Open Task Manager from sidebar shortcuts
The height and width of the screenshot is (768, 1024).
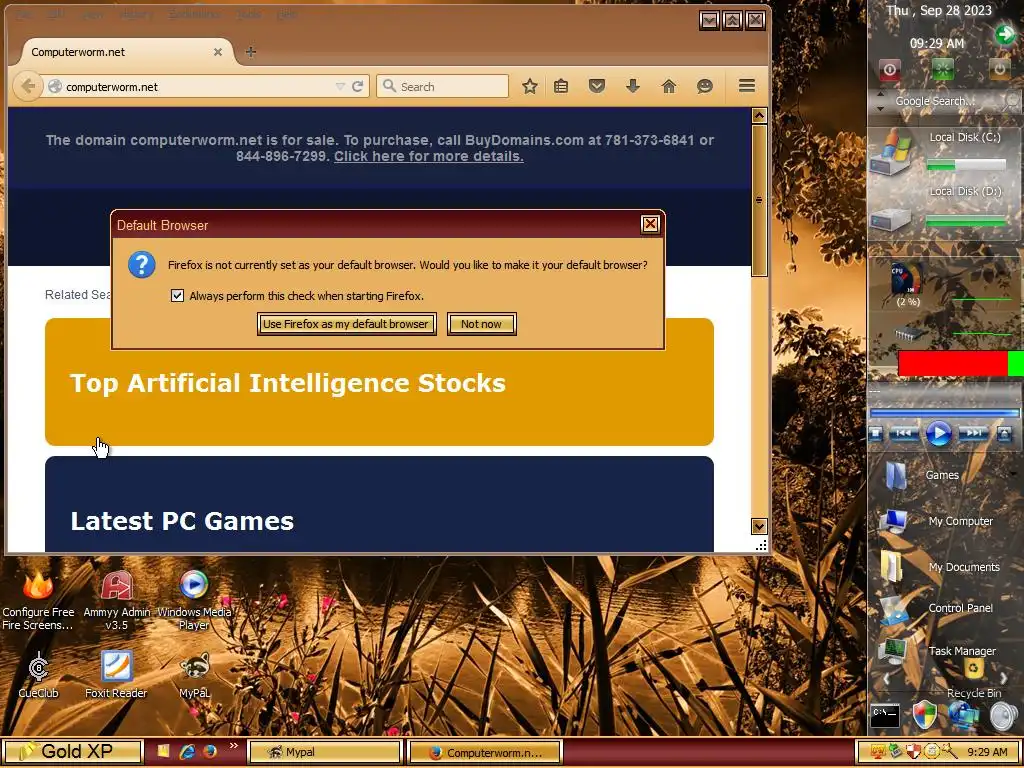[937, 651]
